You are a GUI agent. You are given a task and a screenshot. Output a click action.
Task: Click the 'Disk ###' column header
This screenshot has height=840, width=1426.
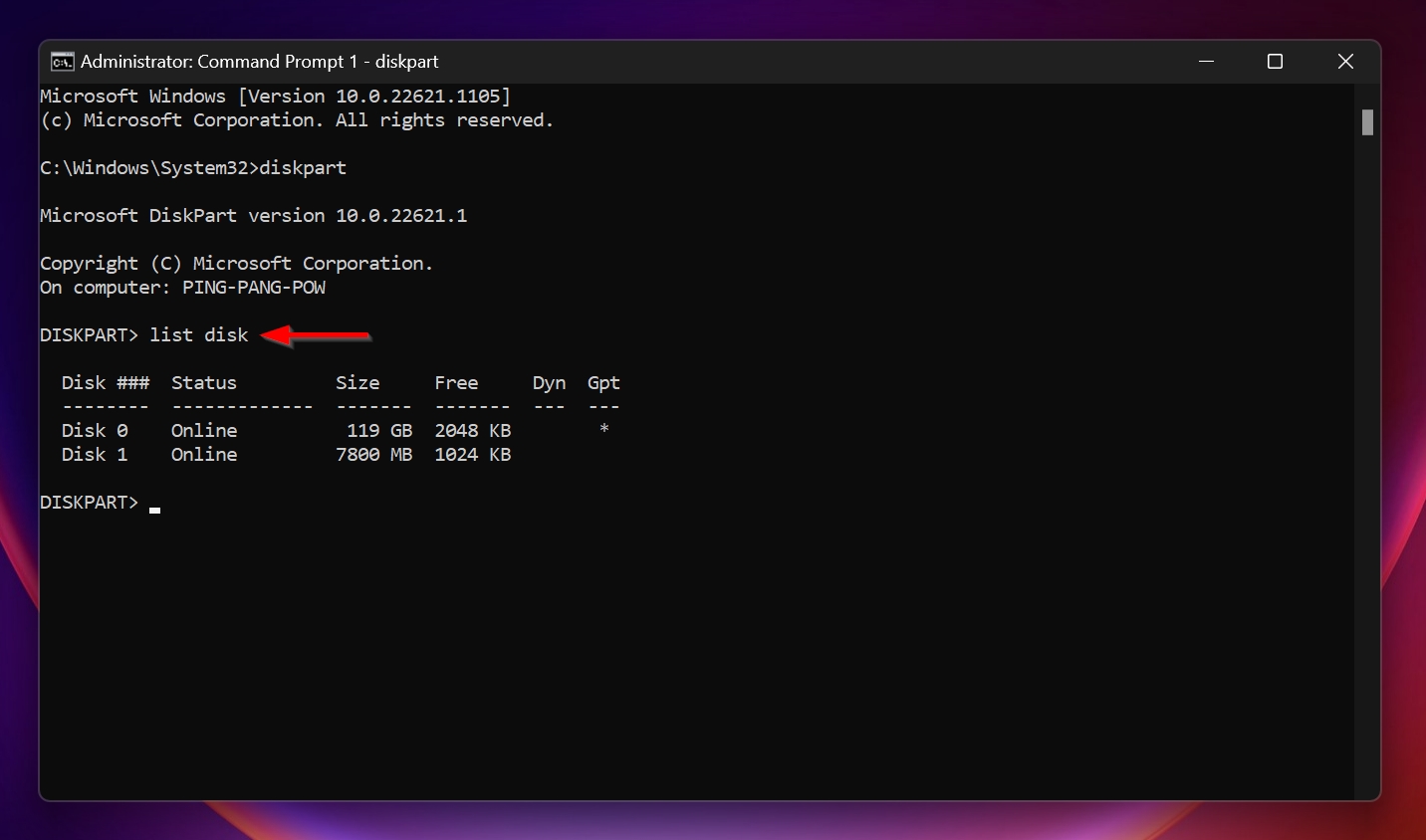[x=106, y=383]
